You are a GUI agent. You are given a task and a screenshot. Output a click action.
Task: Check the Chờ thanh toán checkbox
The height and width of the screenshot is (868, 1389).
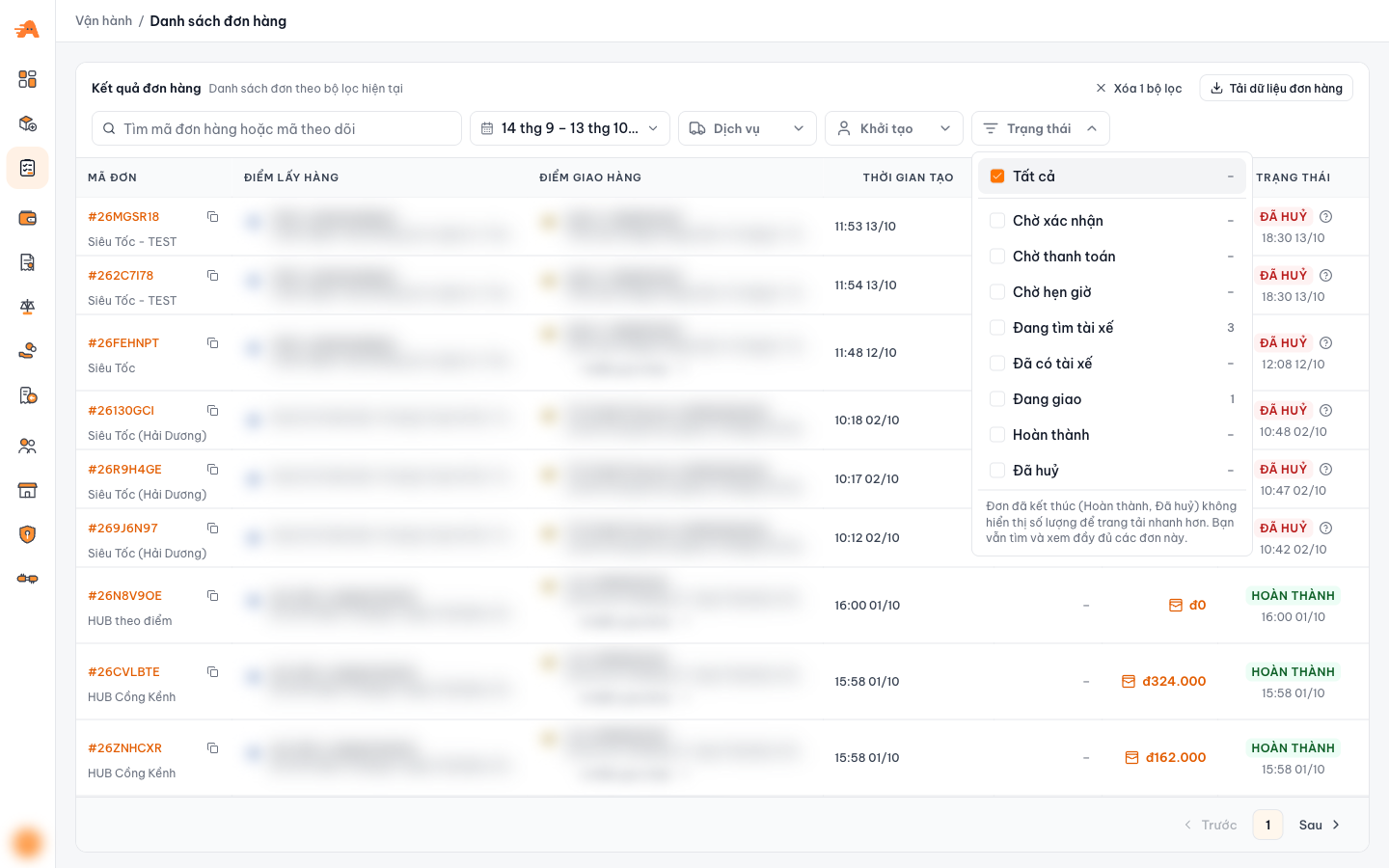[x=997, y=257]
